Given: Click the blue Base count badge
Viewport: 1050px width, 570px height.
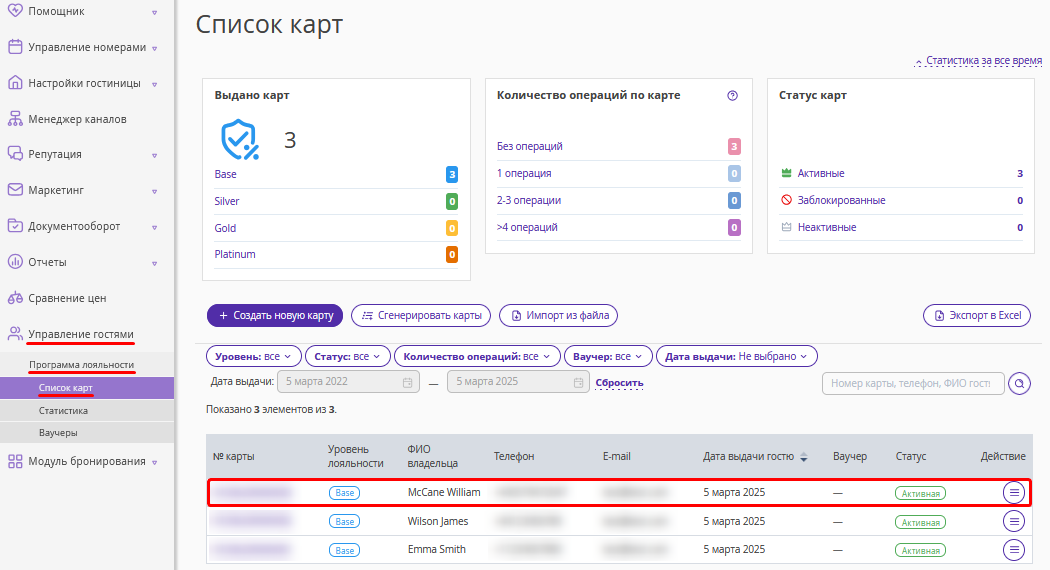Looking at the screenshot, I should tap(452, 174).
